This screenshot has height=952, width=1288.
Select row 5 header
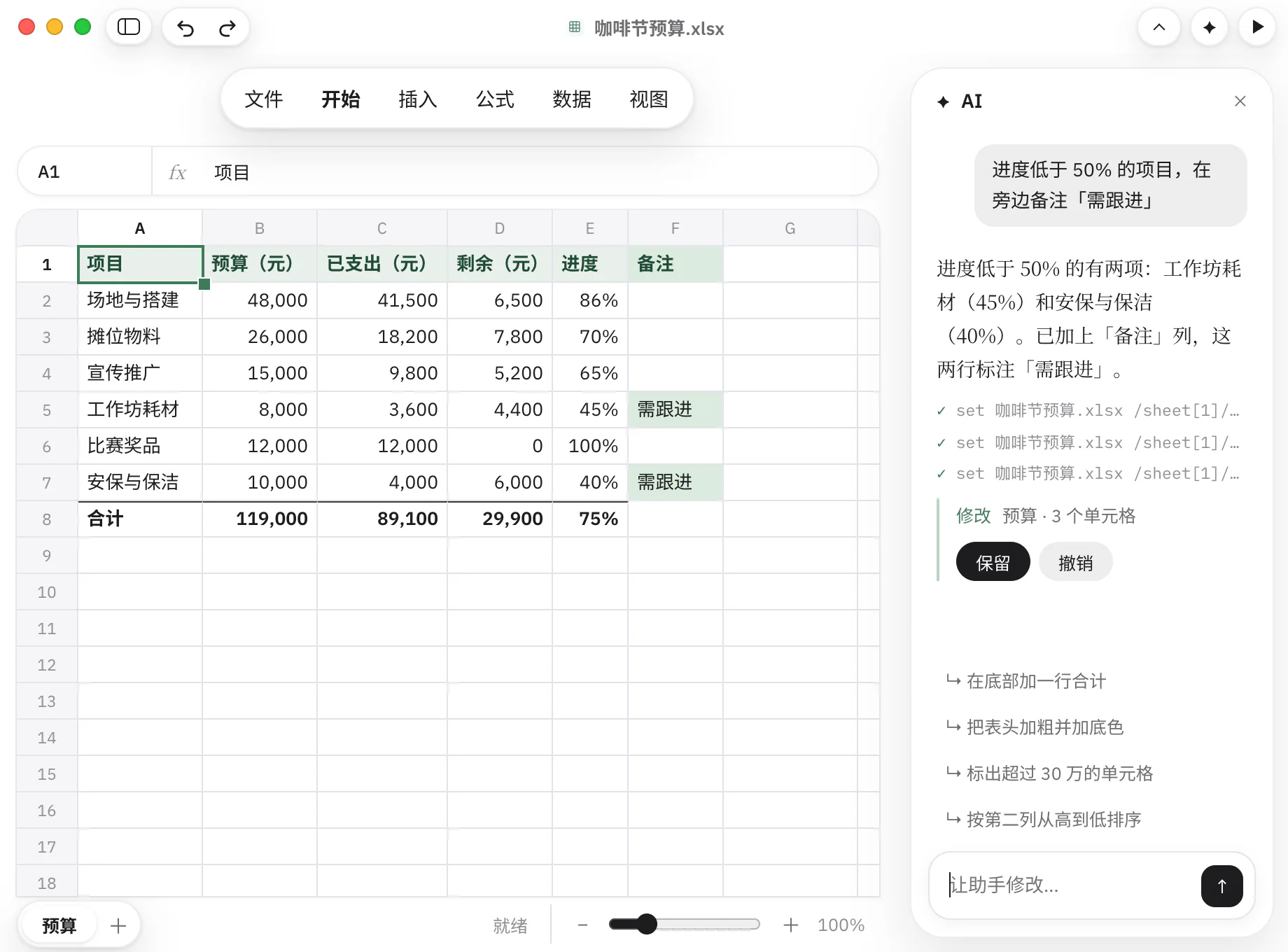pyautogui.click(x=47, y=410)
